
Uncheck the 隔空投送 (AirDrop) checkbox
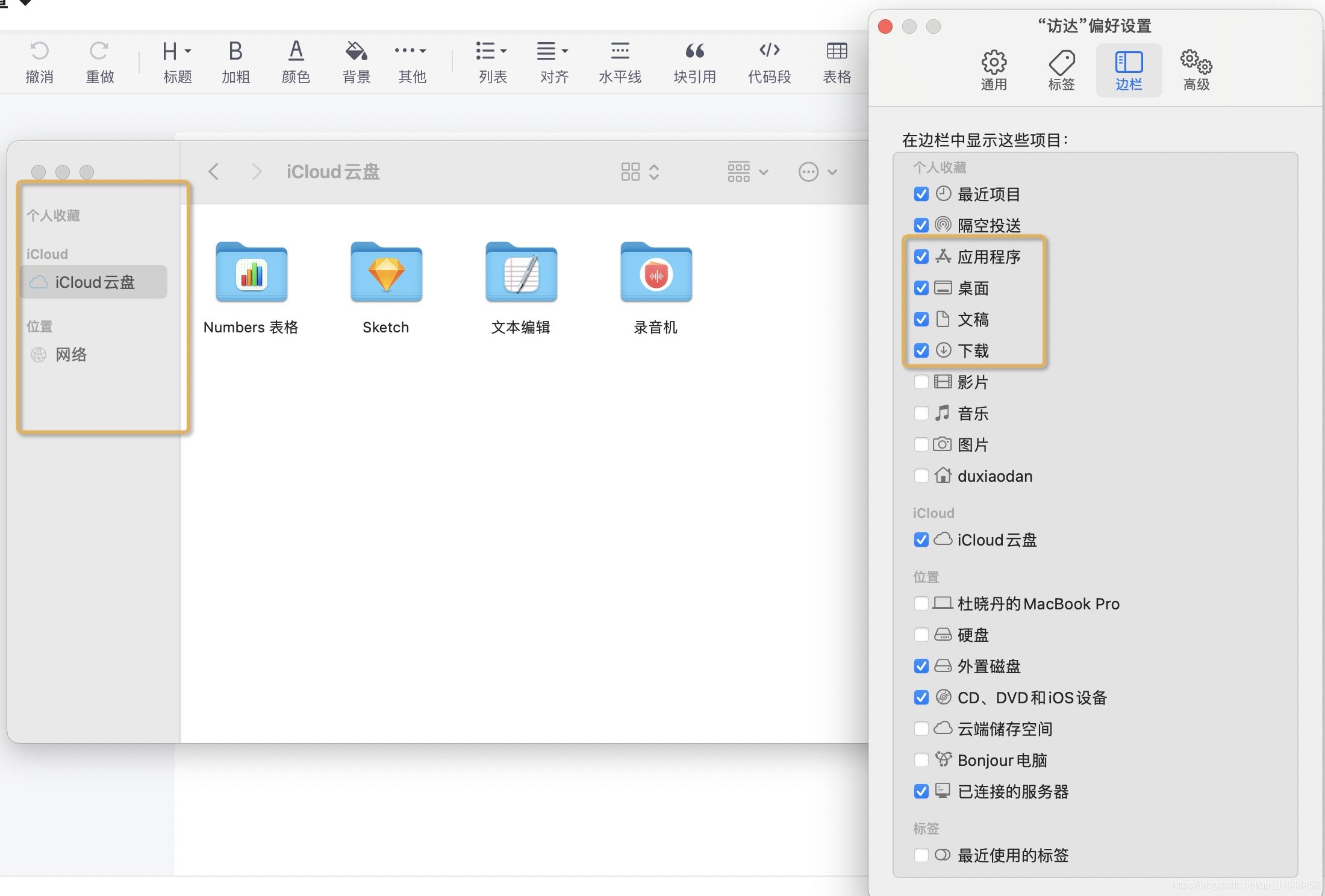[x=921, y=225]
